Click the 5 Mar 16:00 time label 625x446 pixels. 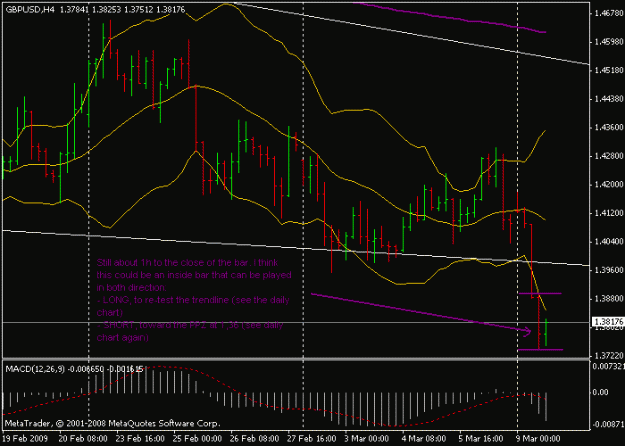[481, 438]
